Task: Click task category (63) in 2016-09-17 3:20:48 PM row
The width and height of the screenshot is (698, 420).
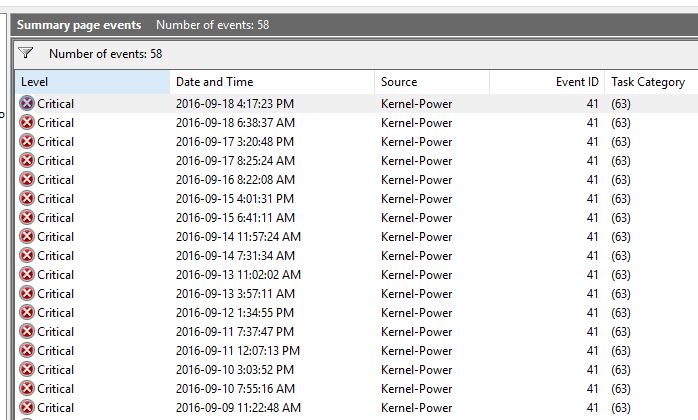Action: (621, 142)
